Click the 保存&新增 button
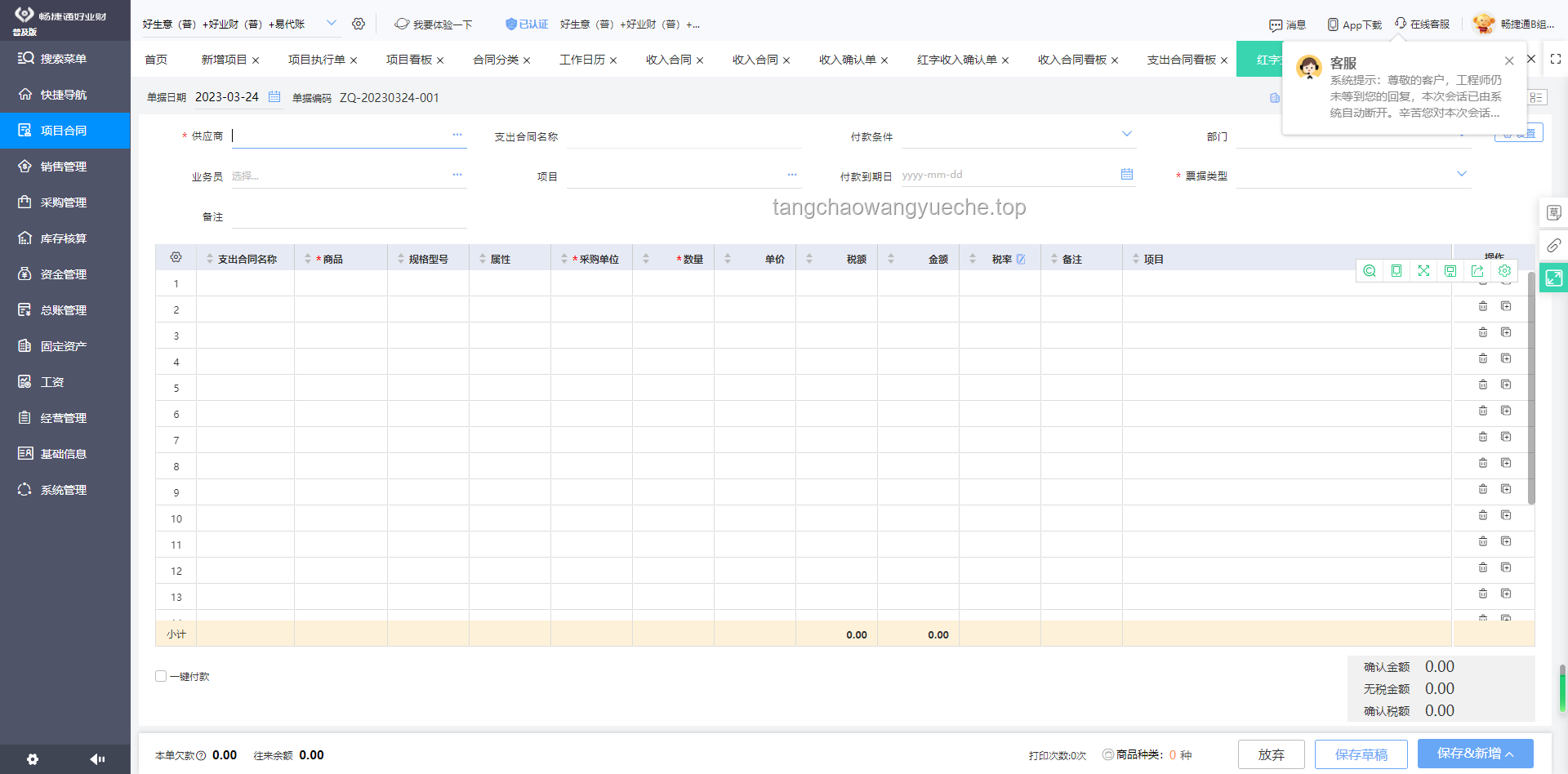 [1475, 754]
